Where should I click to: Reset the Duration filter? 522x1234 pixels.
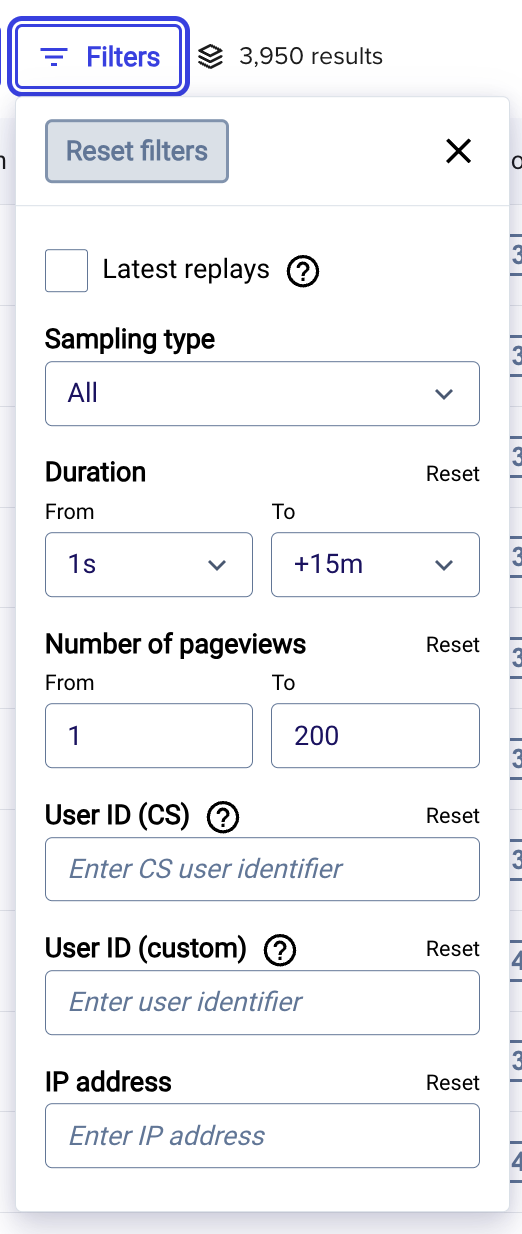click(x=453, y=474)
